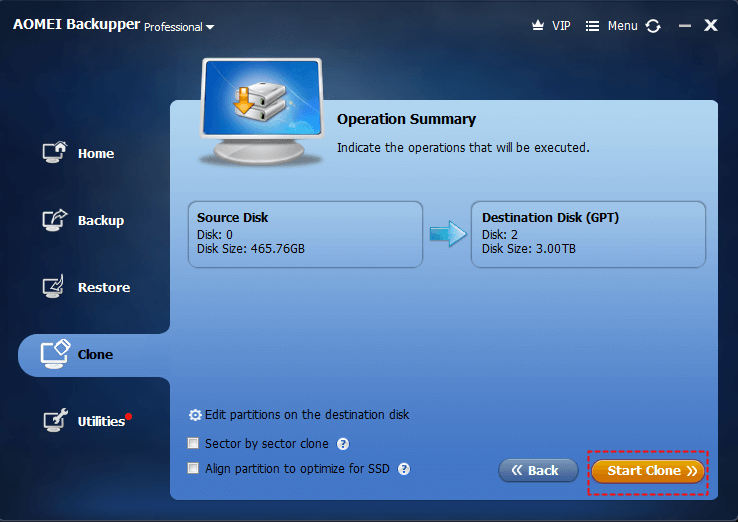
Task: Open Edit partitions on the destination disk
Action: point(307,415)
